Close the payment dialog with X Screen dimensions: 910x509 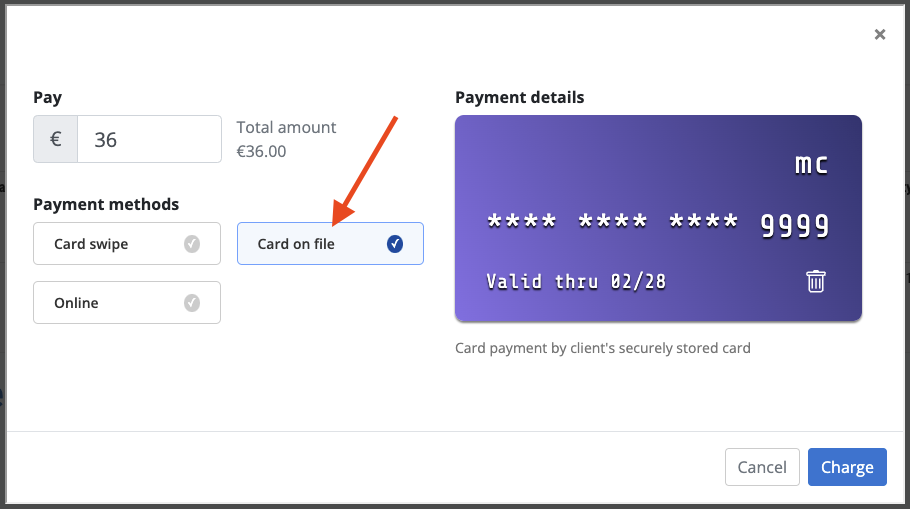(880, 34)
